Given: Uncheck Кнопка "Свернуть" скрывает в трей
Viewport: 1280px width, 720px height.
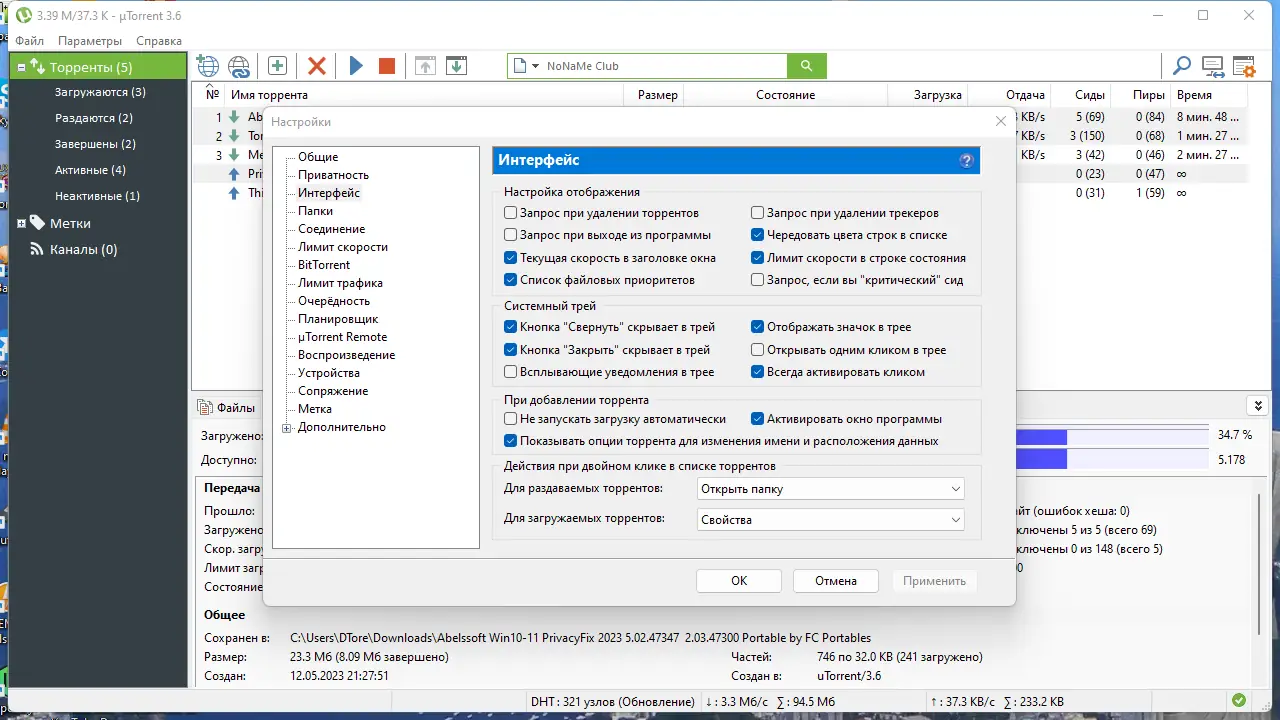Looking at the screenshot, I should coord(511,327).
